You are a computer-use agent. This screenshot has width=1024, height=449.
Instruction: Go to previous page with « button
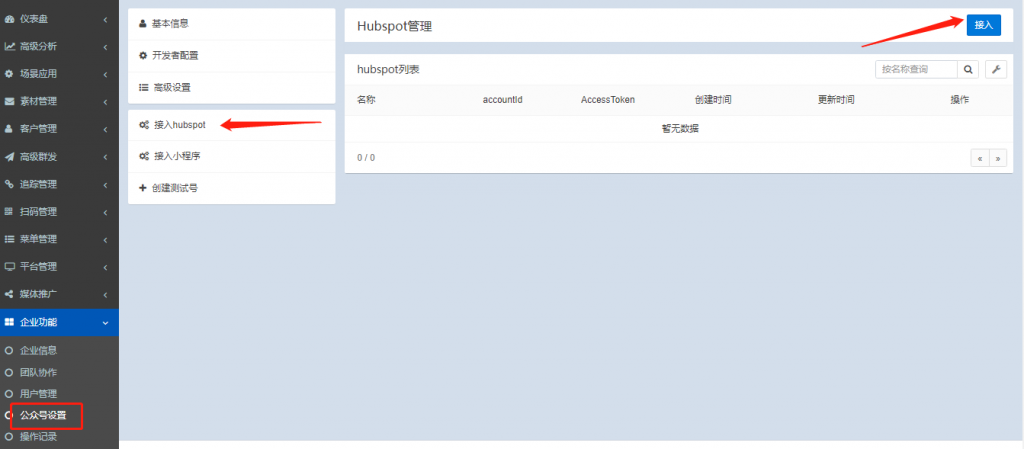point(980,158)
